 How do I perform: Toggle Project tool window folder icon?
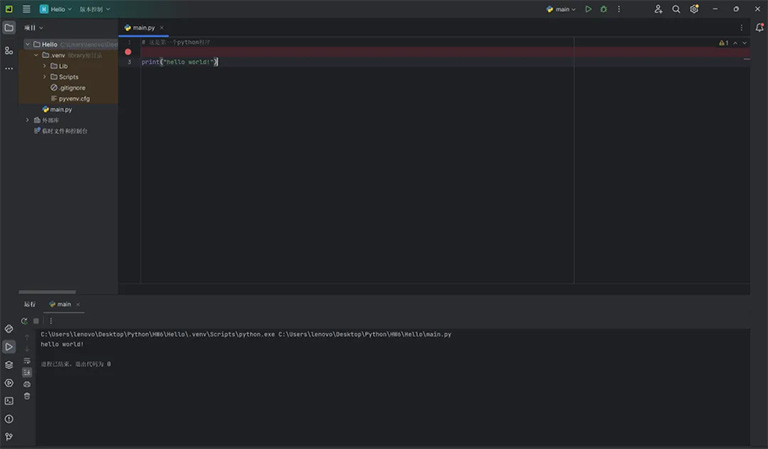coord(9,27)
